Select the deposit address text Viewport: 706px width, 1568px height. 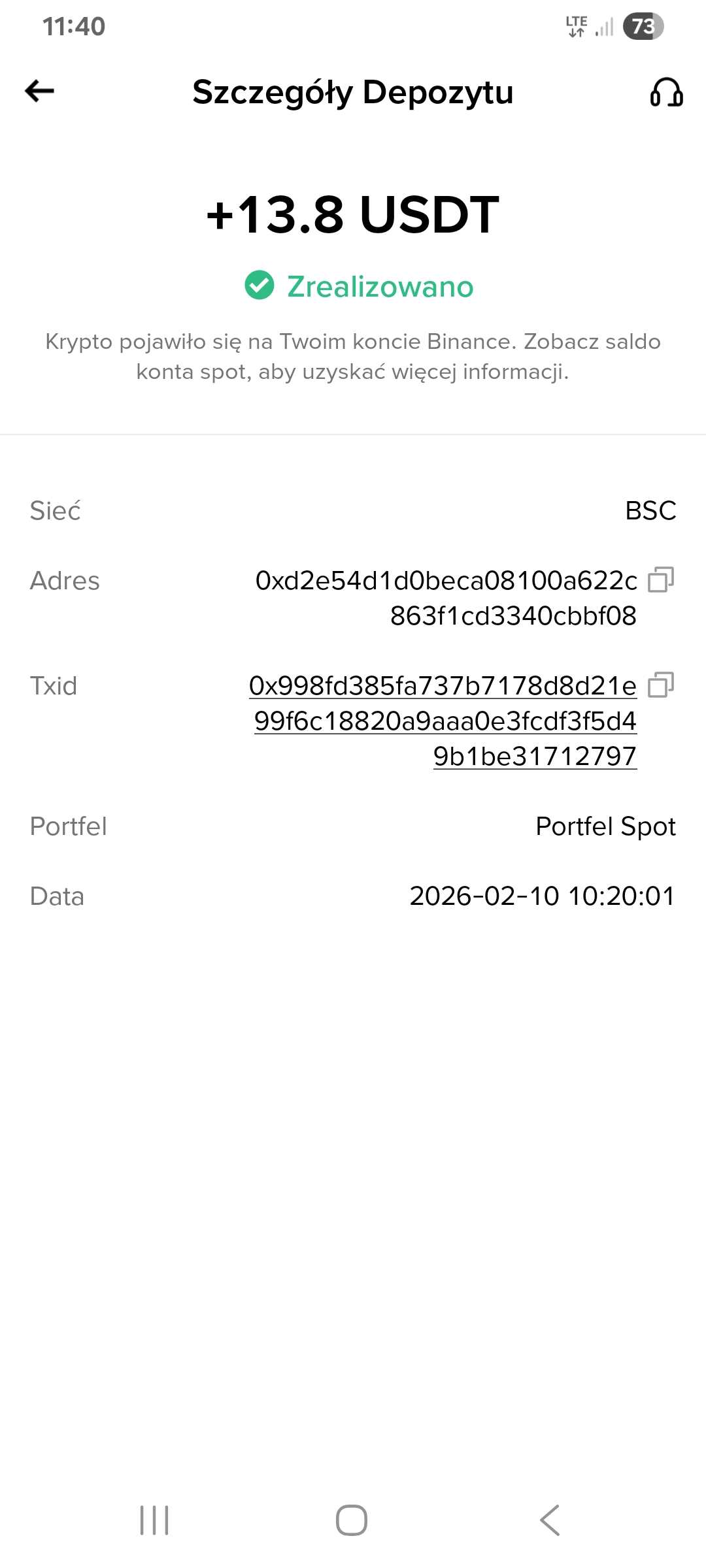446,598
